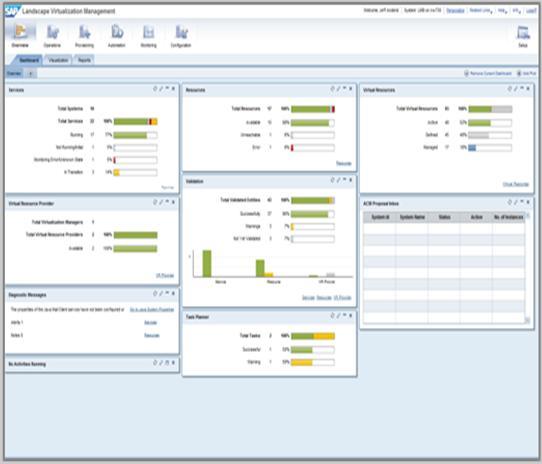Screen dimensions: 542x464
Task: Switch to the Dashboard tab
Action: click(x=29, y=60)
